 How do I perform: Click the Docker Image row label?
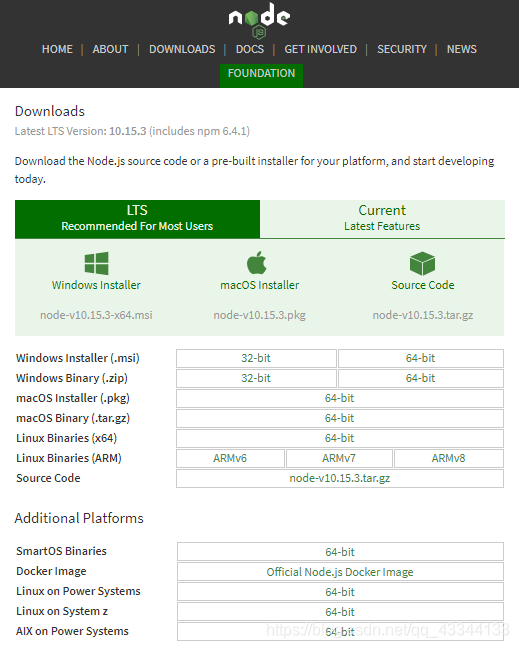click(x=51, y=572)
